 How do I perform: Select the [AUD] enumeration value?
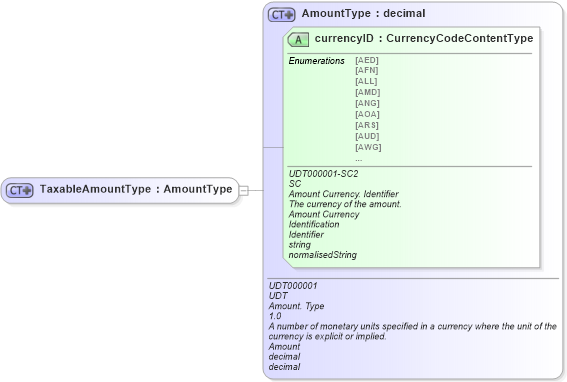[367, 136]
